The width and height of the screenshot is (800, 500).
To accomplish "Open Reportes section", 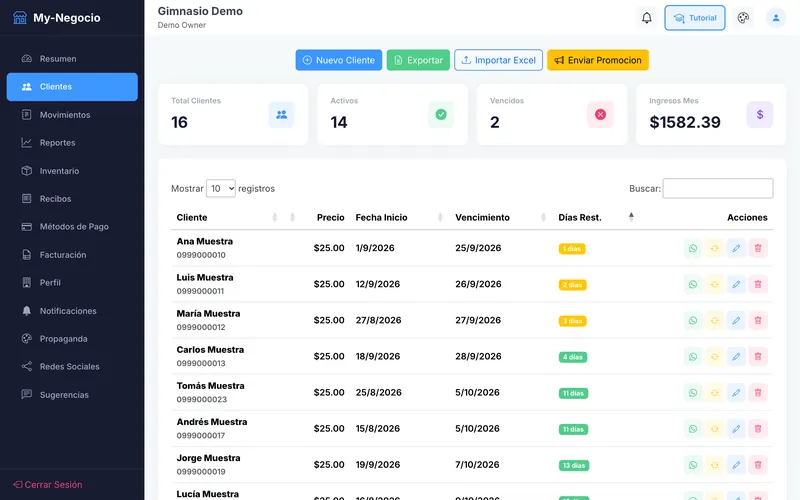I will 72,143.
